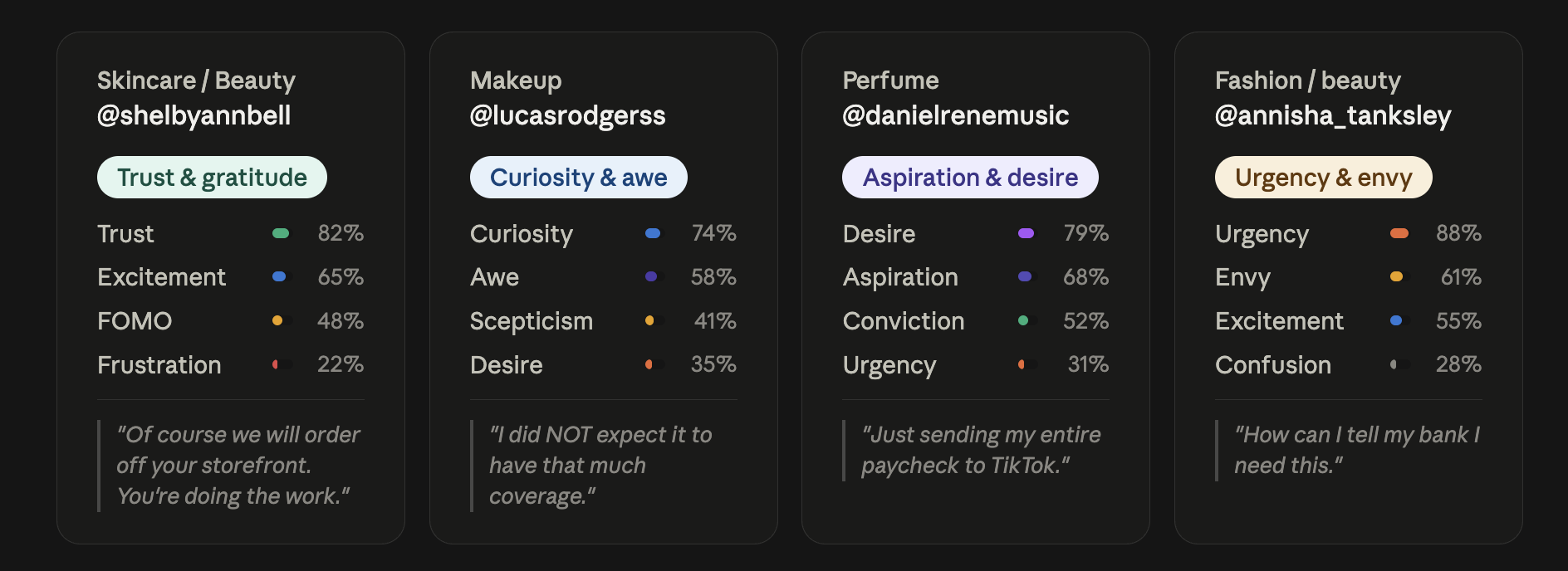The width and height of the screenshot is (1568, 571).
Task: Click the purple Desire 79% indicator bar
Action: coord(1027,233)
